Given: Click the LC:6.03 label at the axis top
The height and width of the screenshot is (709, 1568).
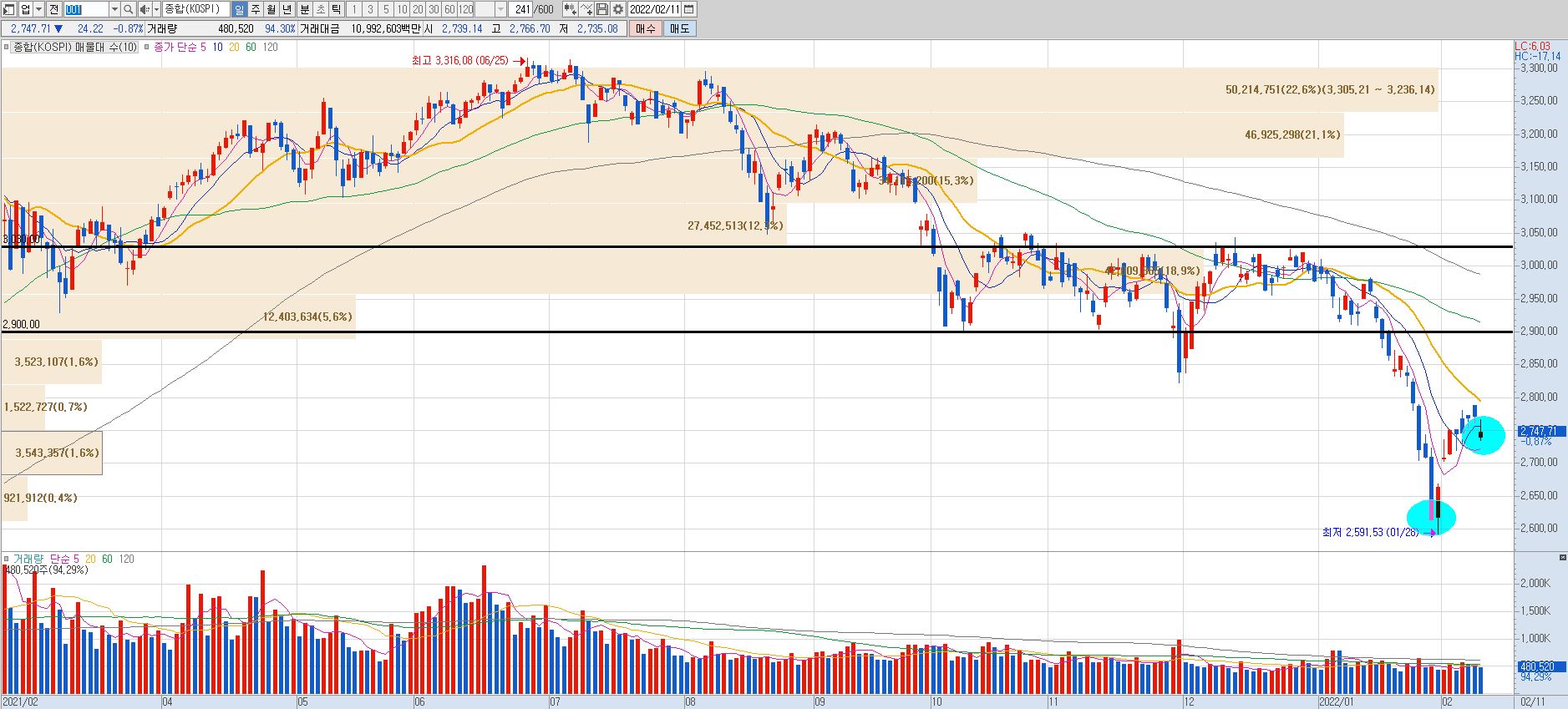Looking at the screenshot, I should (1532, 47).
